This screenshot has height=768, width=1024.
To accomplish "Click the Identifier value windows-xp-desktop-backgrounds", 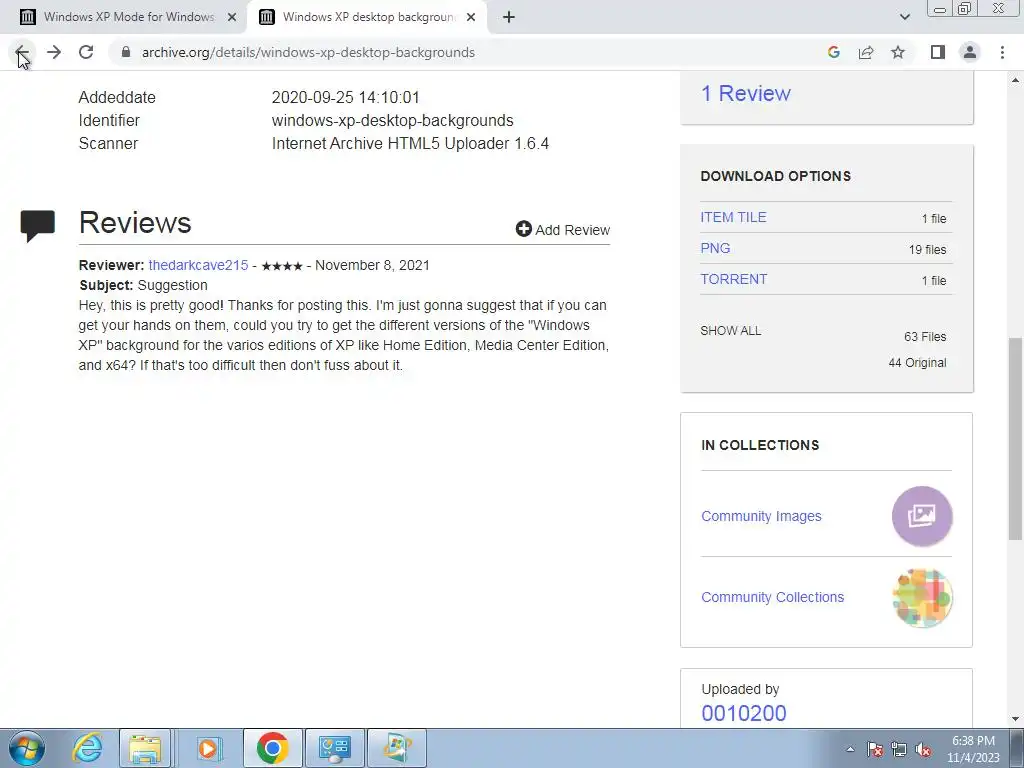I will tap(392, 120).
